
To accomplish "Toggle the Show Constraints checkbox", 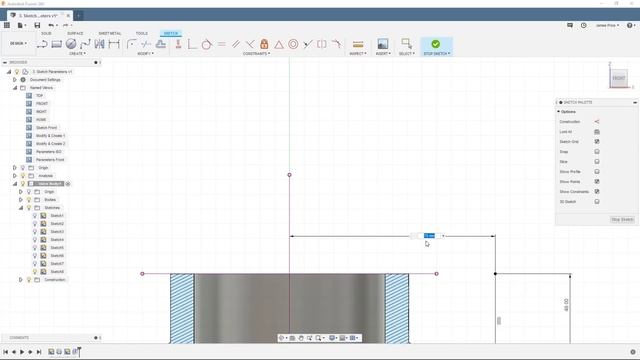I will pos(597,191).
